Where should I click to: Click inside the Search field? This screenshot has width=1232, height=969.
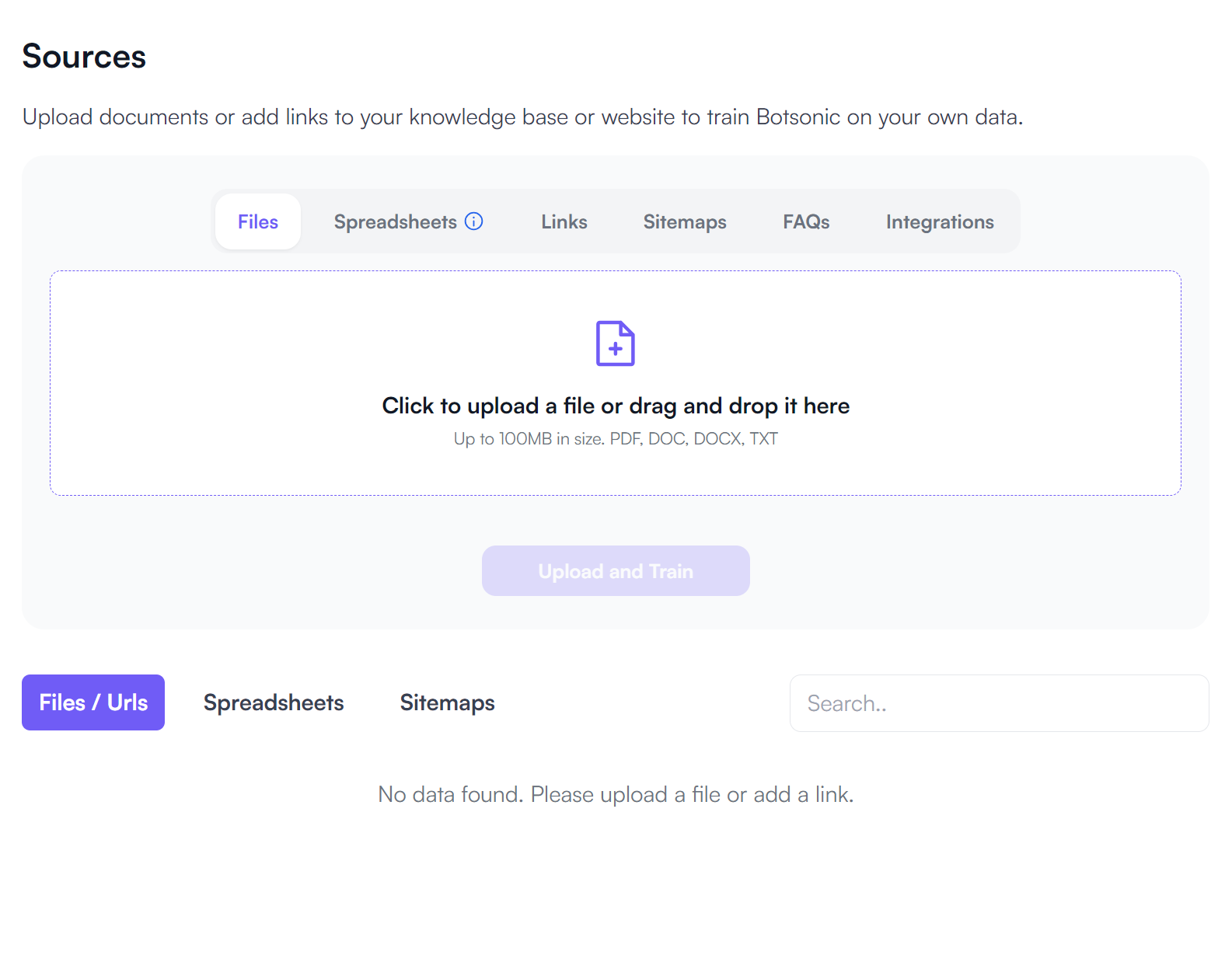998,702
